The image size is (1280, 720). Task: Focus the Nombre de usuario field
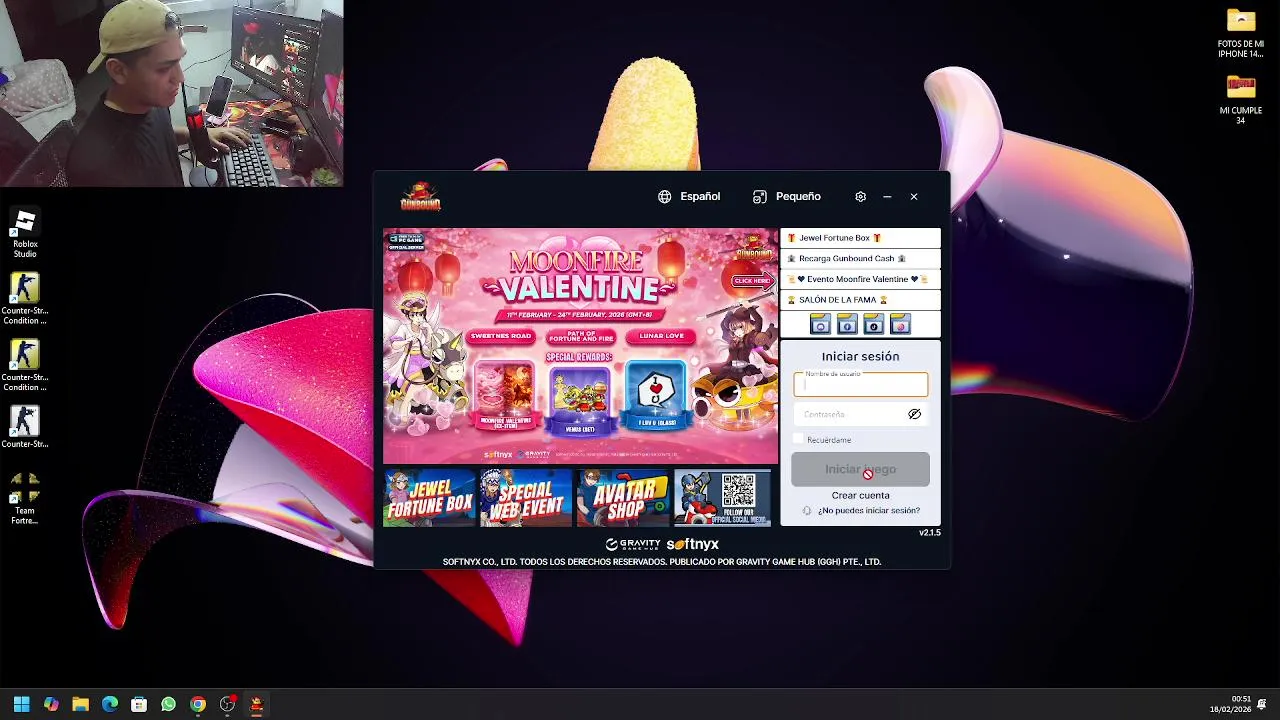[x=861, y=385]
